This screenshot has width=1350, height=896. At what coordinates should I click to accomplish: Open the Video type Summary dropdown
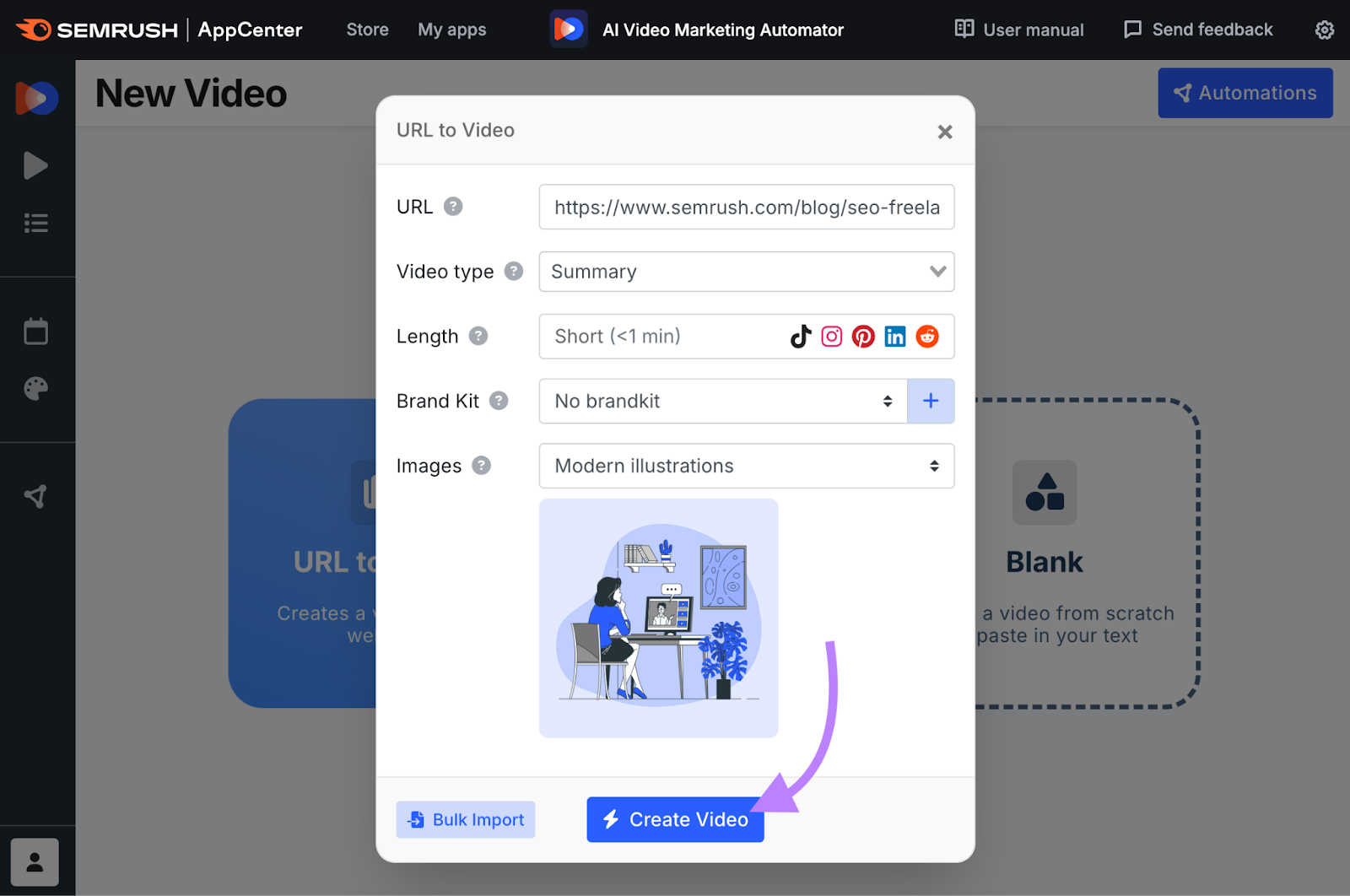tap(746, 272)
